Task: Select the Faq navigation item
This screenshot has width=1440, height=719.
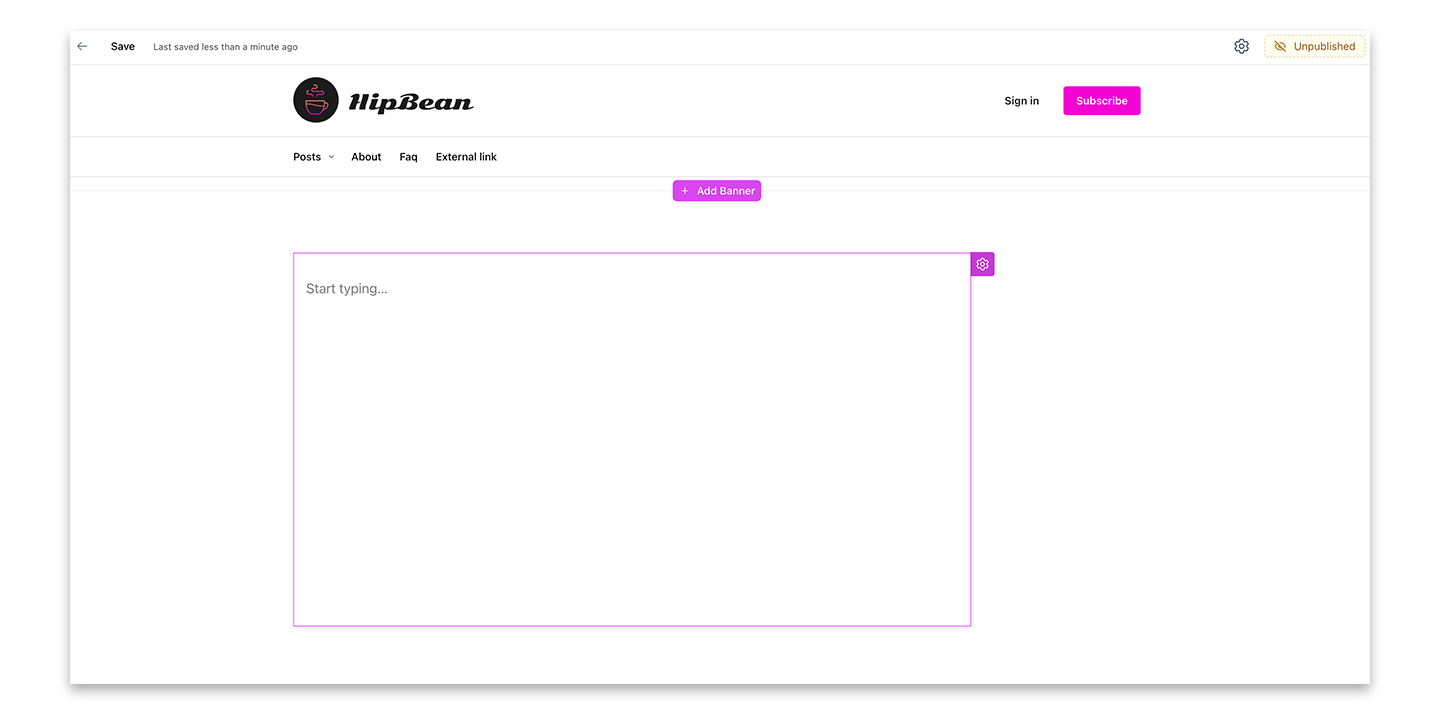Action: coord(408,157)
